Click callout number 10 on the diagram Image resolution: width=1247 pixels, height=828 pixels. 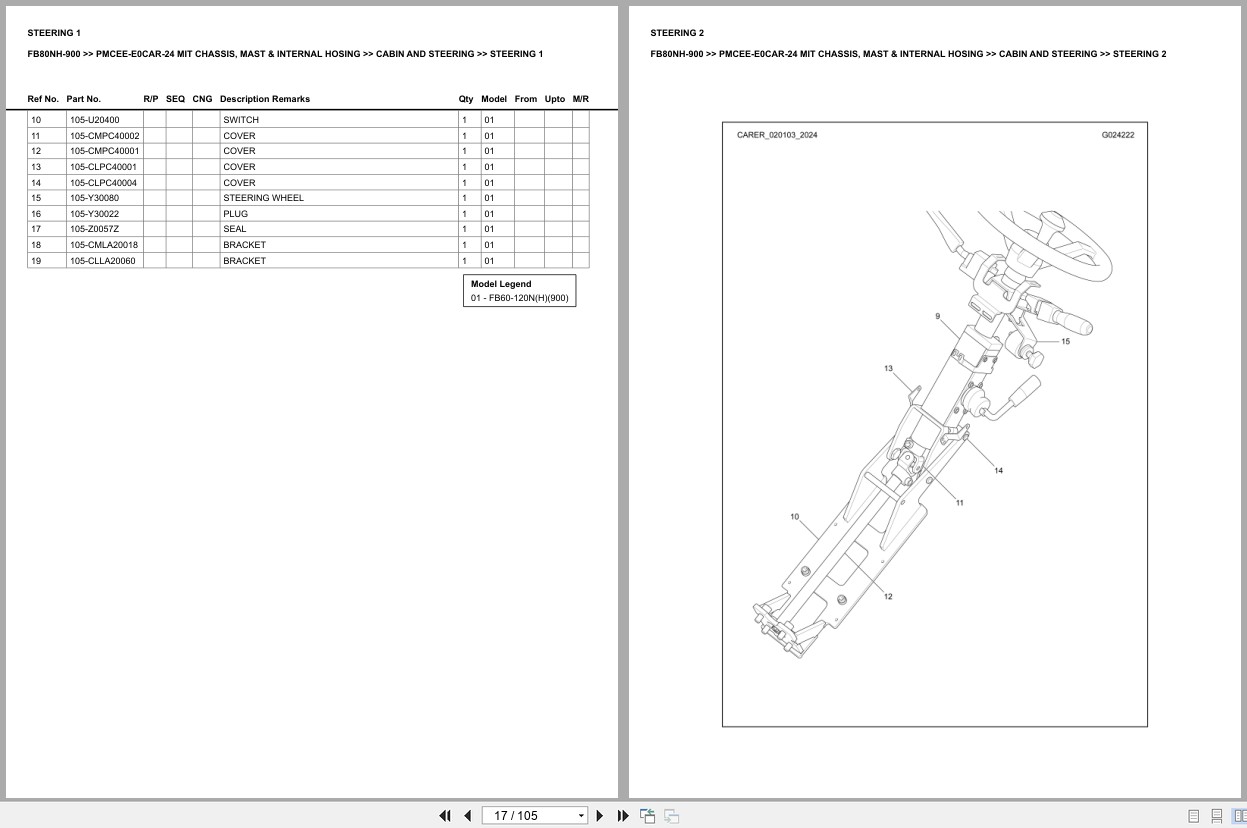[795, 517]
